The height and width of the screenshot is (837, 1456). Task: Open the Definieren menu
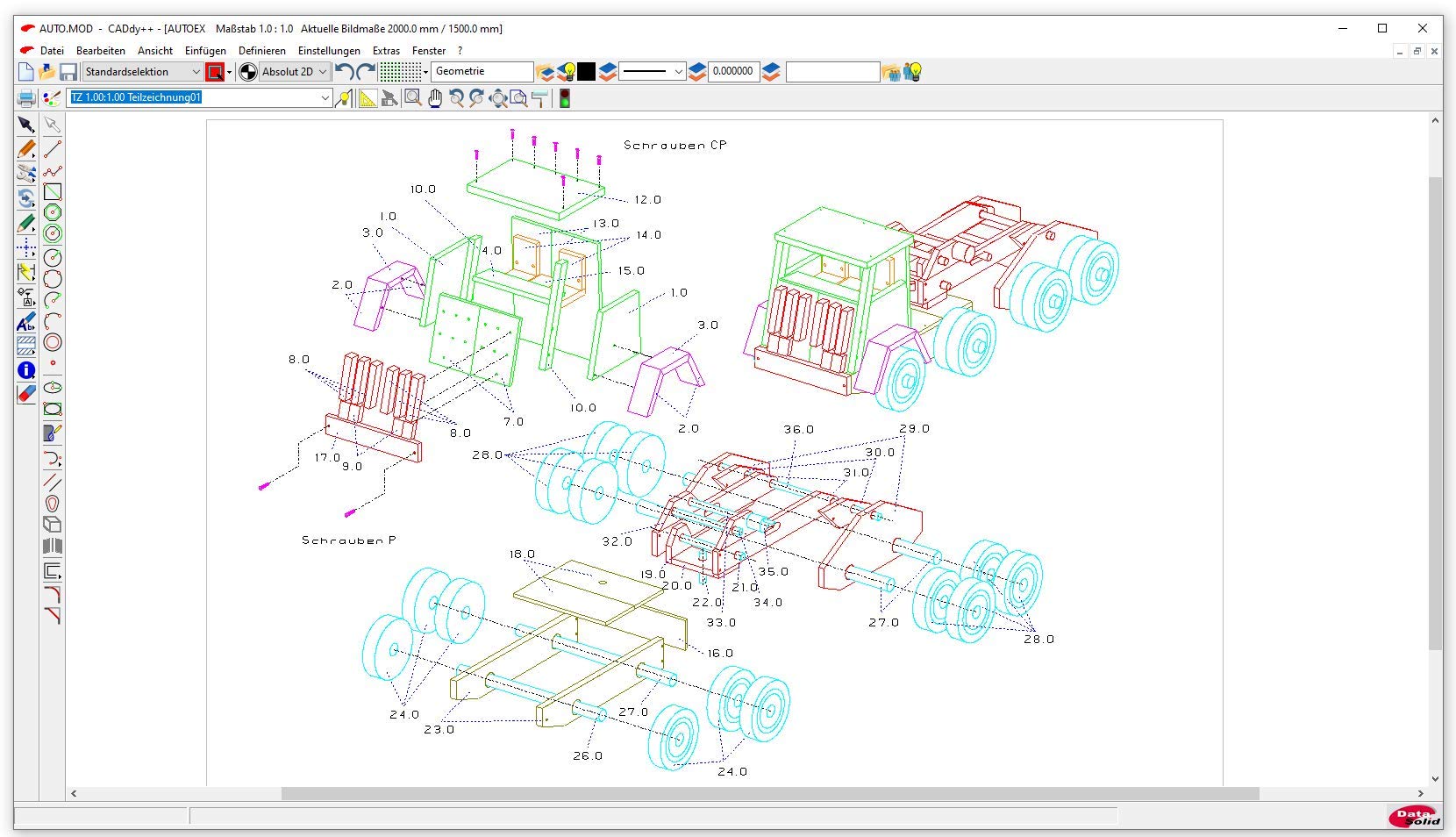262,51
